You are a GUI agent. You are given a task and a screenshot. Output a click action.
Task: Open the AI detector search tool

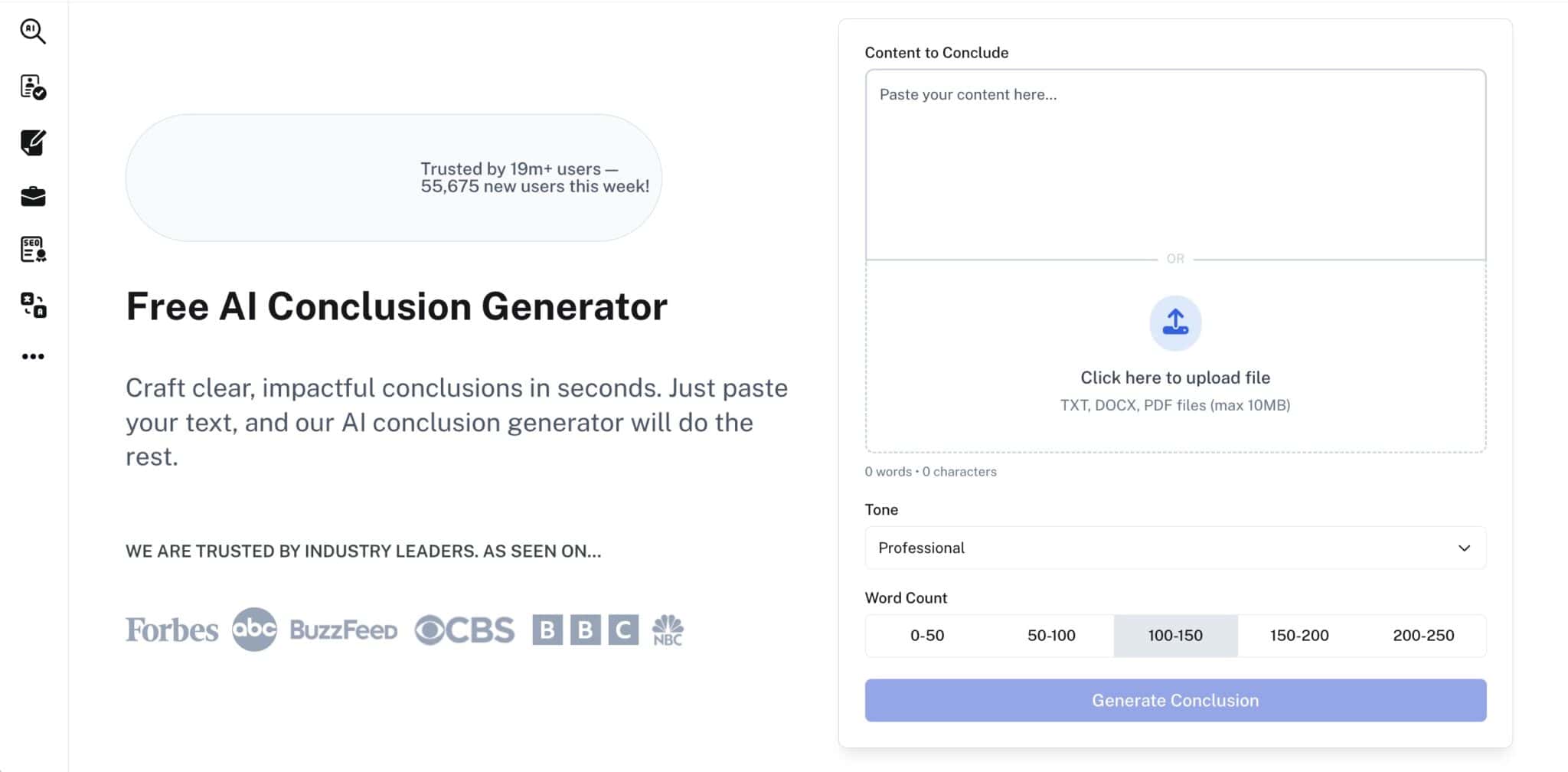click(x=32, y=31)
